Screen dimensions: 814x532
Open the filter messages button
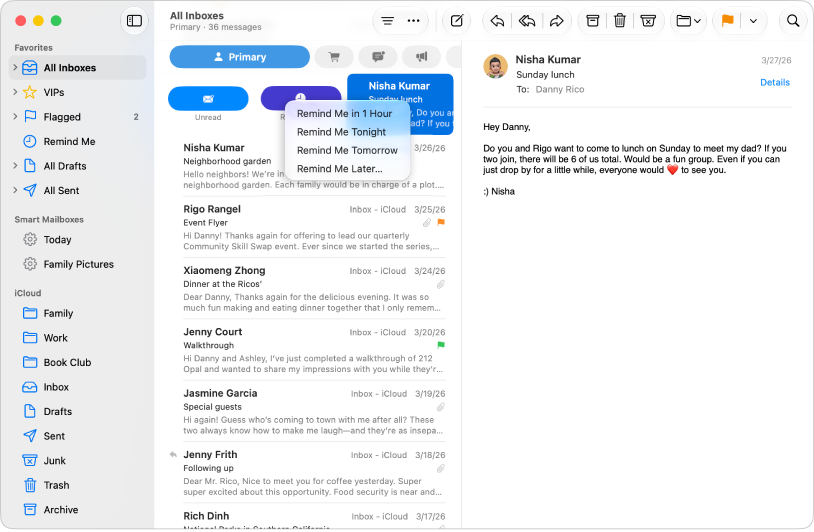387,21
